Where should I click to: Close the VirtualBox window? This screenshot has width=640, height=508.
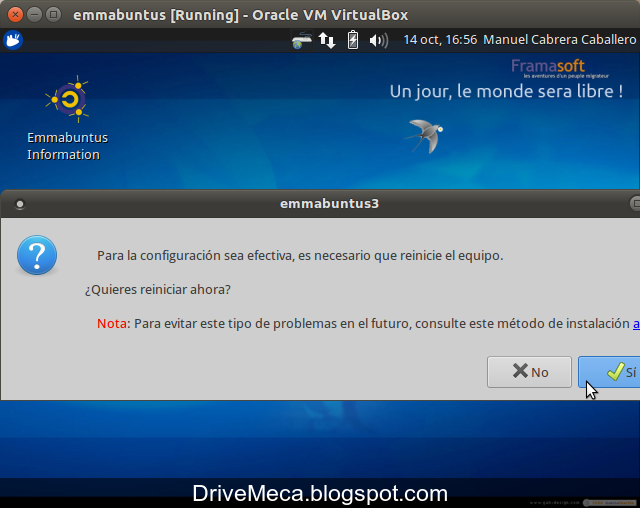pyautogui.click(x=15, y=15)
